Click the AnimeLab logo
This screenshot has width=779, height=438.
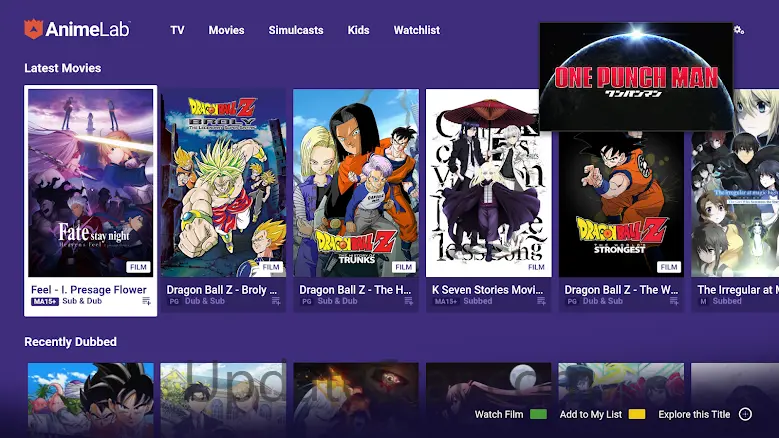[x=77, y=30]
